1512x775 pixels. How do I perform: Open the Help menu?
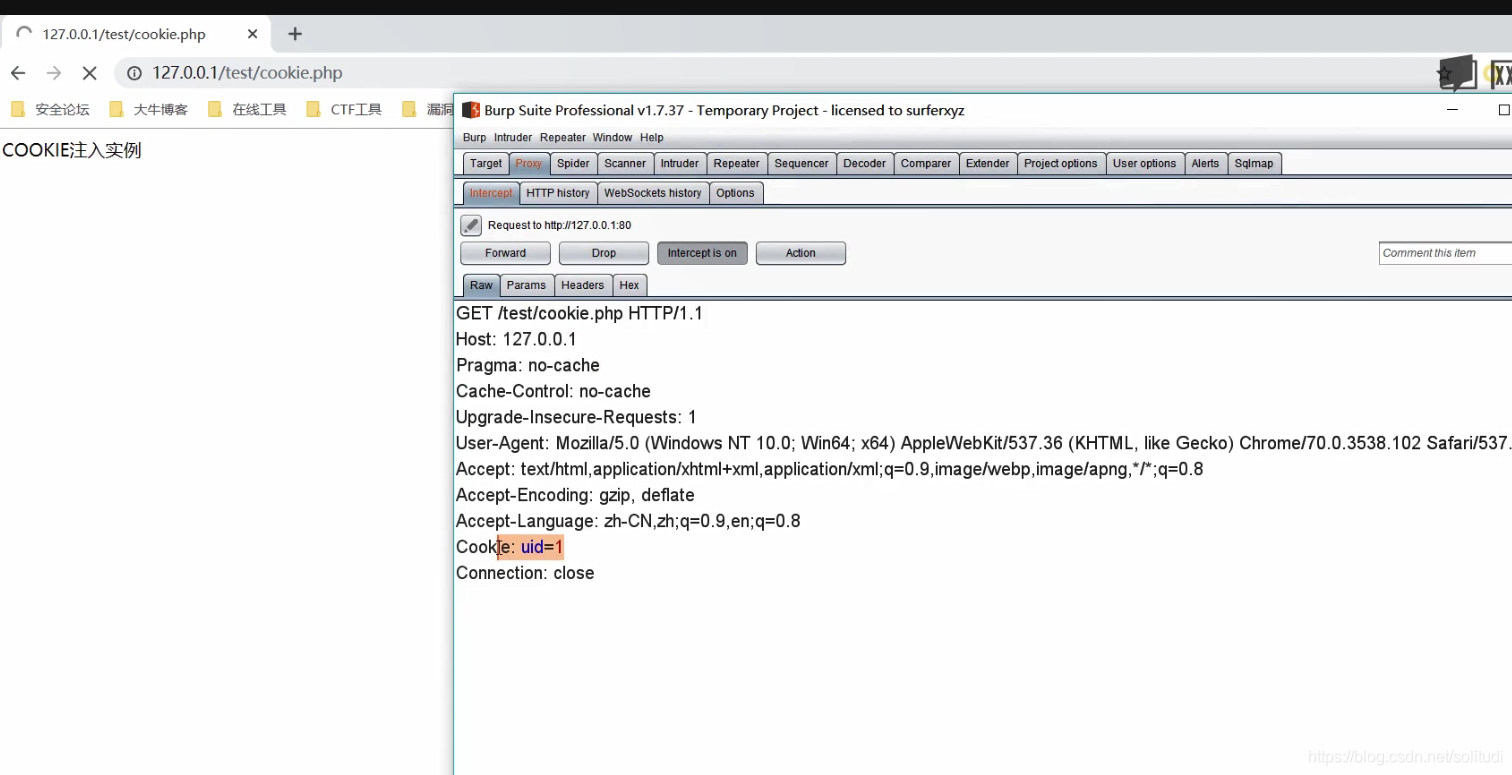[652, 138]
